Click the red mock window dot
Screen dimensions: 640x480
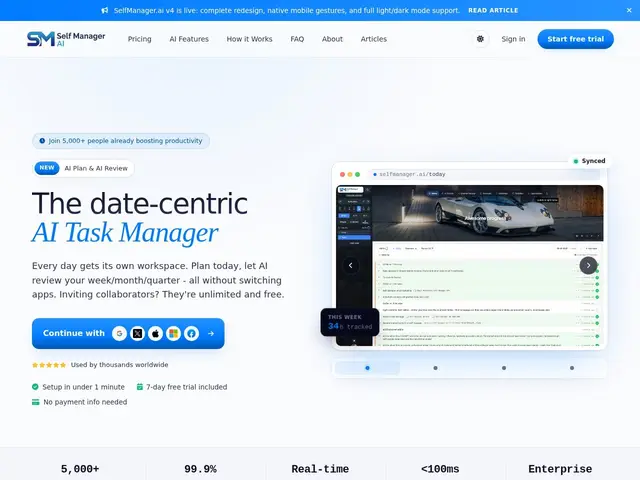342,174
